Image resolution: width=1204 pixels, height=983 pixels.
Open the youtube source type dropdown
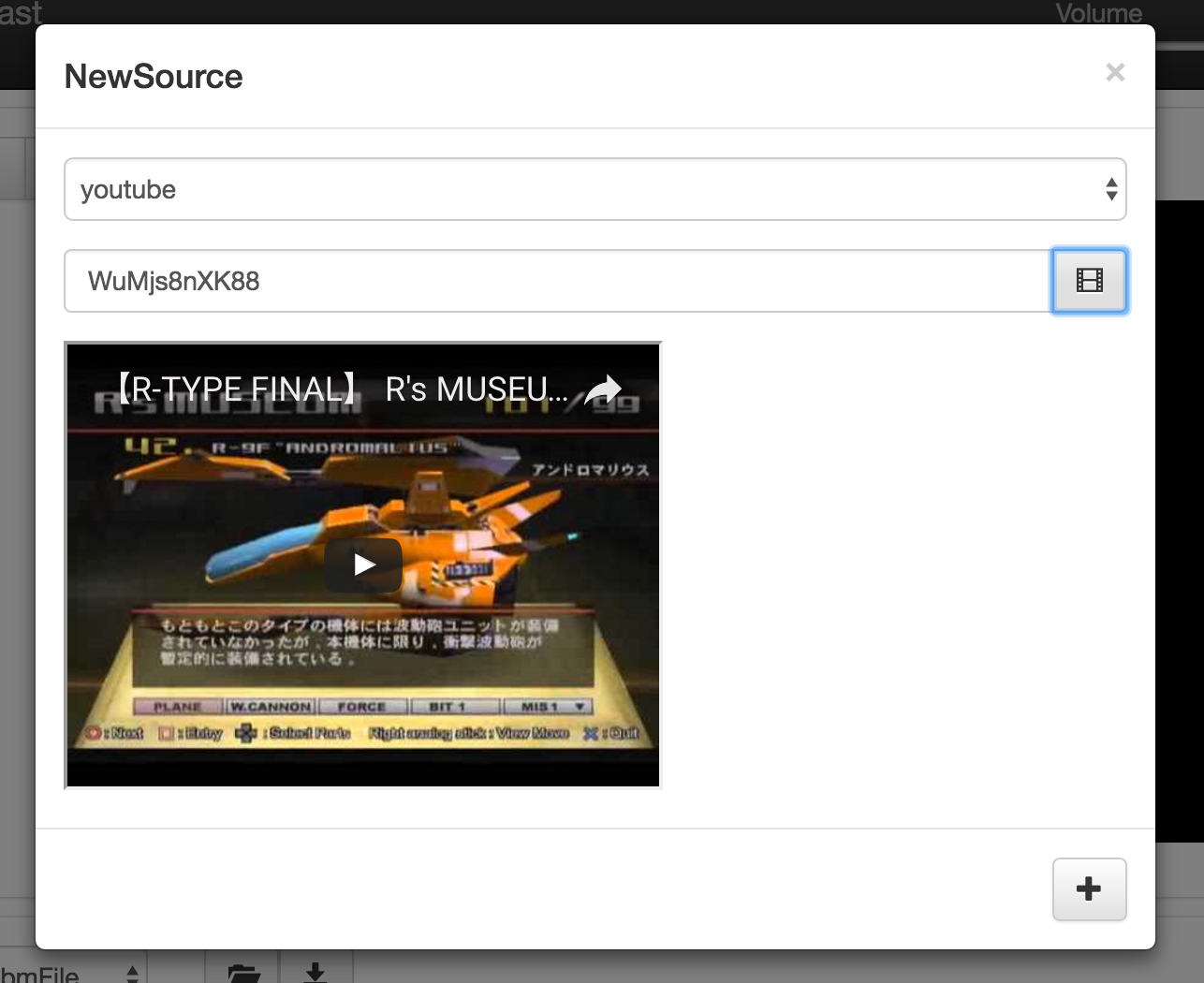(x=595, y=189)
